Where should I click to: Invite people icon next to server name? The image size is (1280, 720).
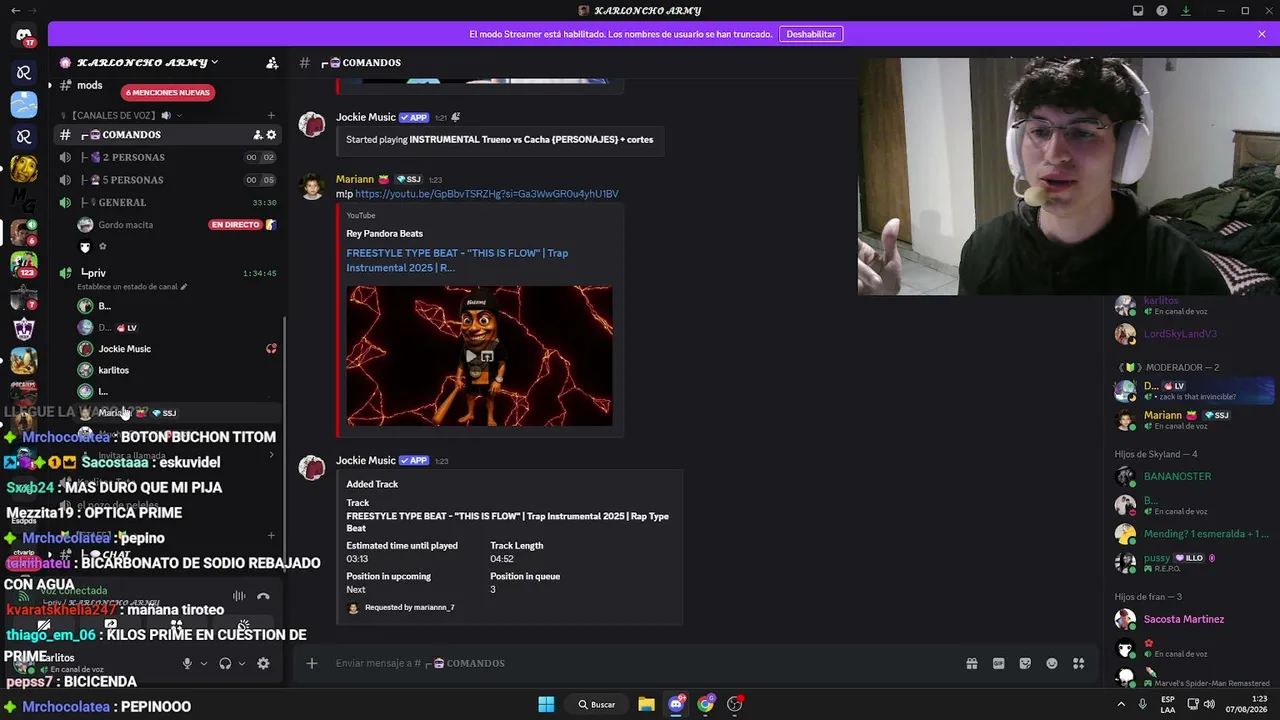tap(272, 63)
